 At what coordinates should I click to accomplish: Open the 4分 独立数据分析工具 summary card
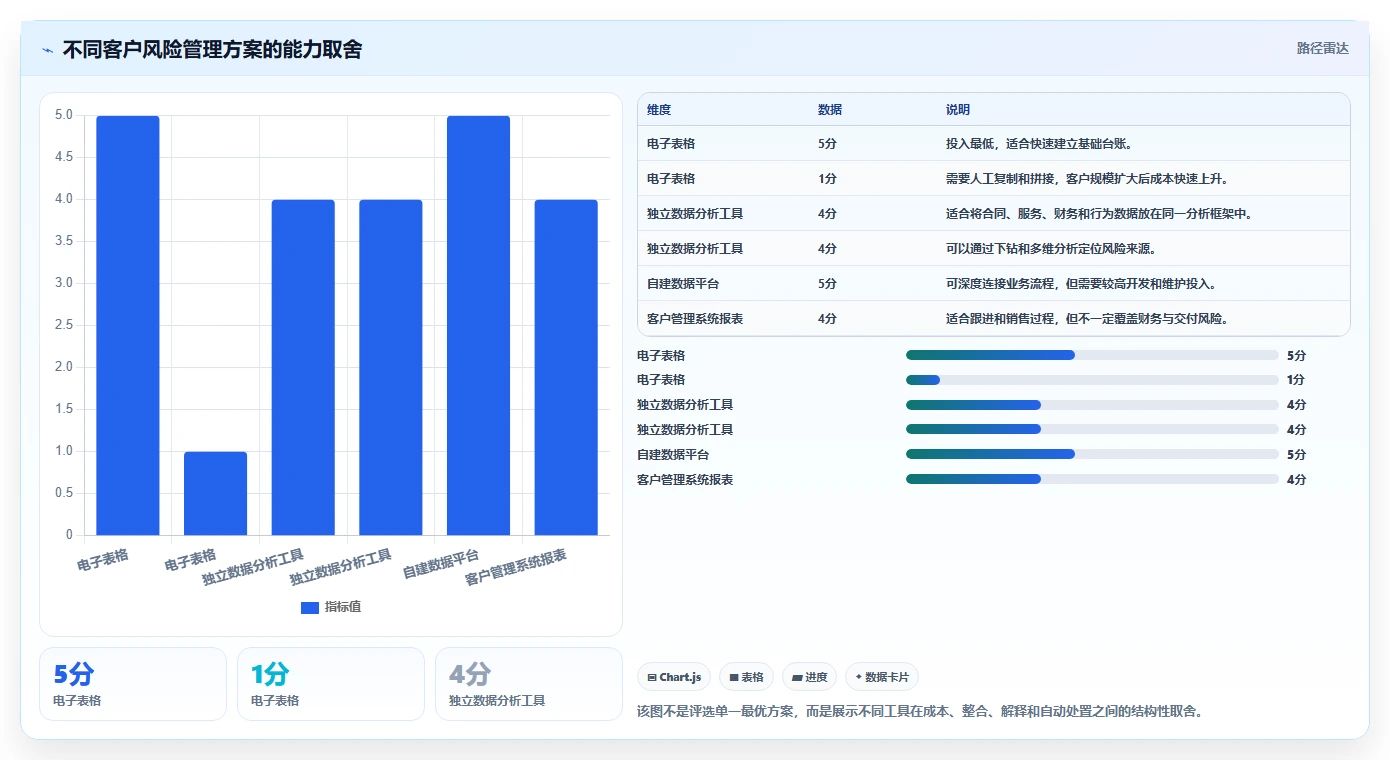click(529, 684)
